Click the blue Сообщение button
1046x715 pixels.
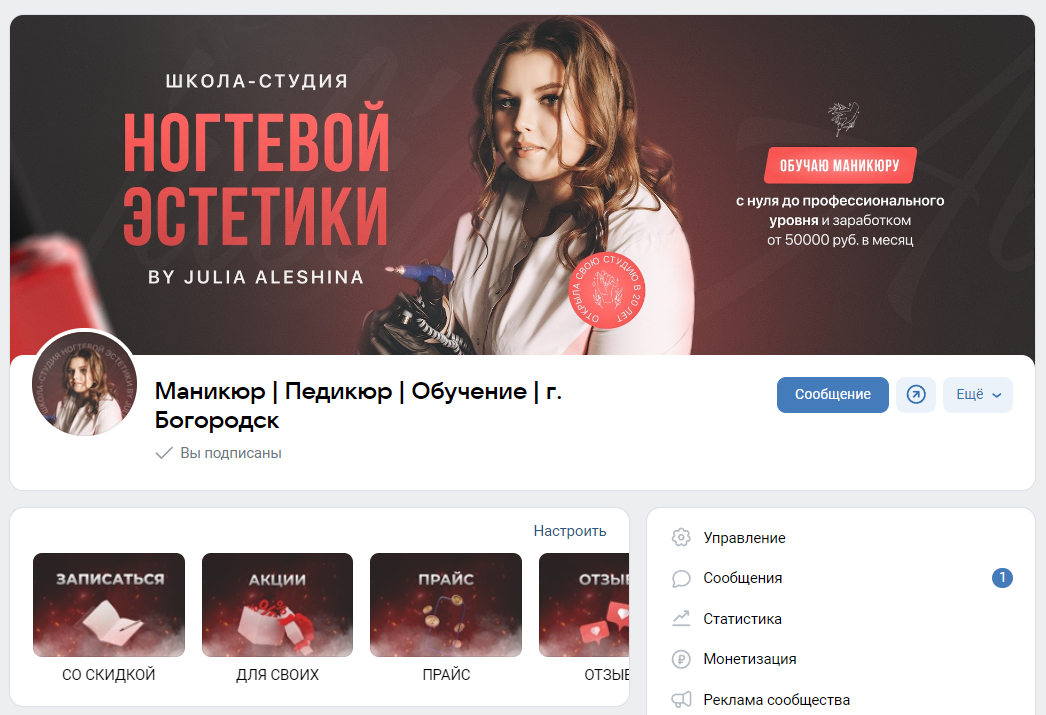[833, 395]
